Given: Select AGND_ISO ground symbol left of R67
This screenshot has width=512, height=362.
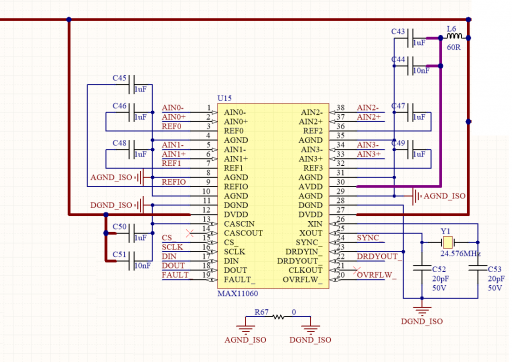Looking at the screenshot, I should pyautogui.click(x=245, y=329).
